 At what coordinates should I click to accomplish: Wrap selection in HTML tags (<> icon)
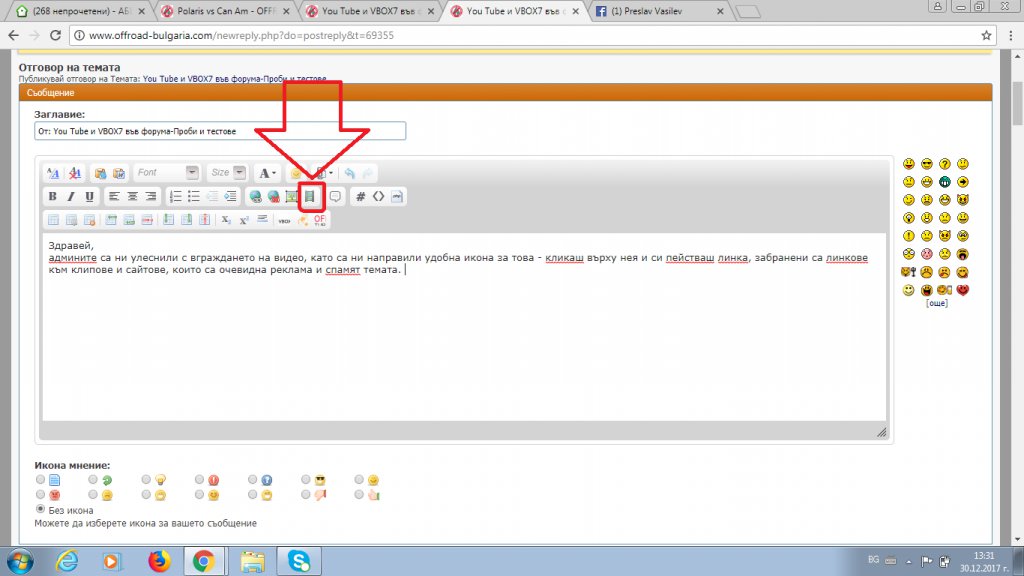point(379,196)
